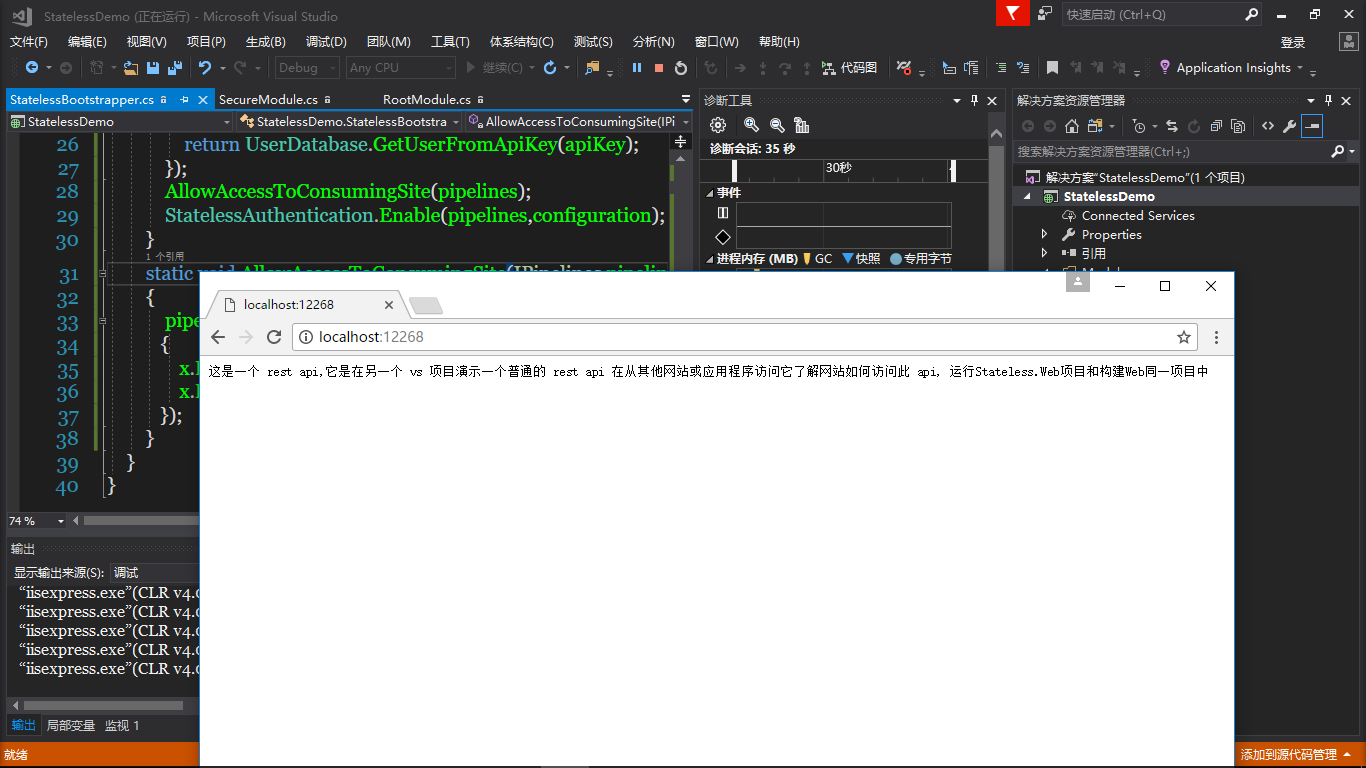
Task: Open the StatelessDemo.StatelessBootstra class dropdown
Action: click(350, 122)
